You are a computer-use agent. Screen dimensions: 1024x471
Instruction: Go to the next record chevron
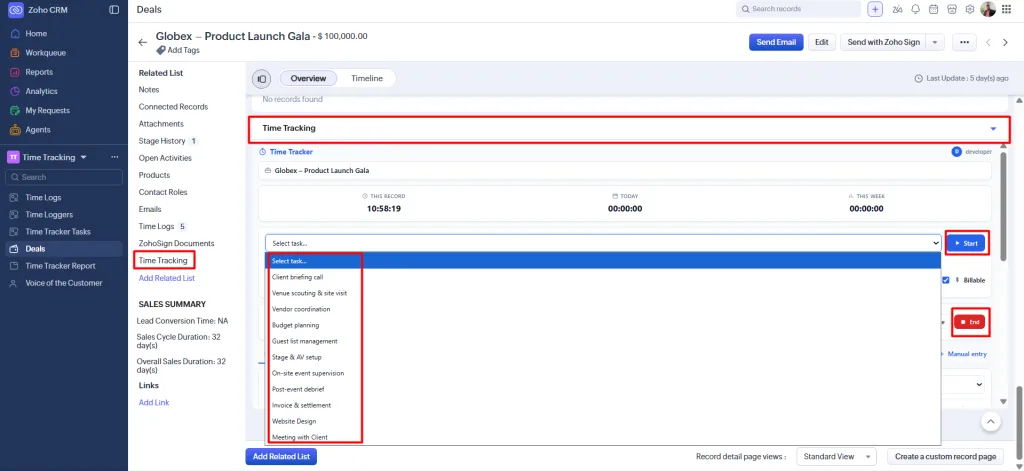[x=1006, y=42]
